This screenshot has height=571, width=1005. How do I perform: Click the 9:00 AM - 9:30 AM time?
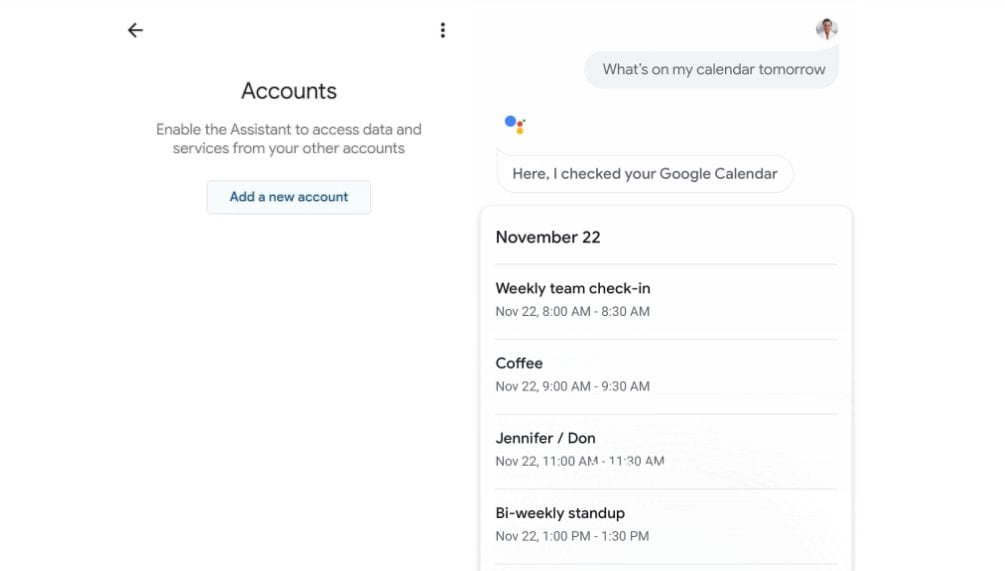point(596,386)
